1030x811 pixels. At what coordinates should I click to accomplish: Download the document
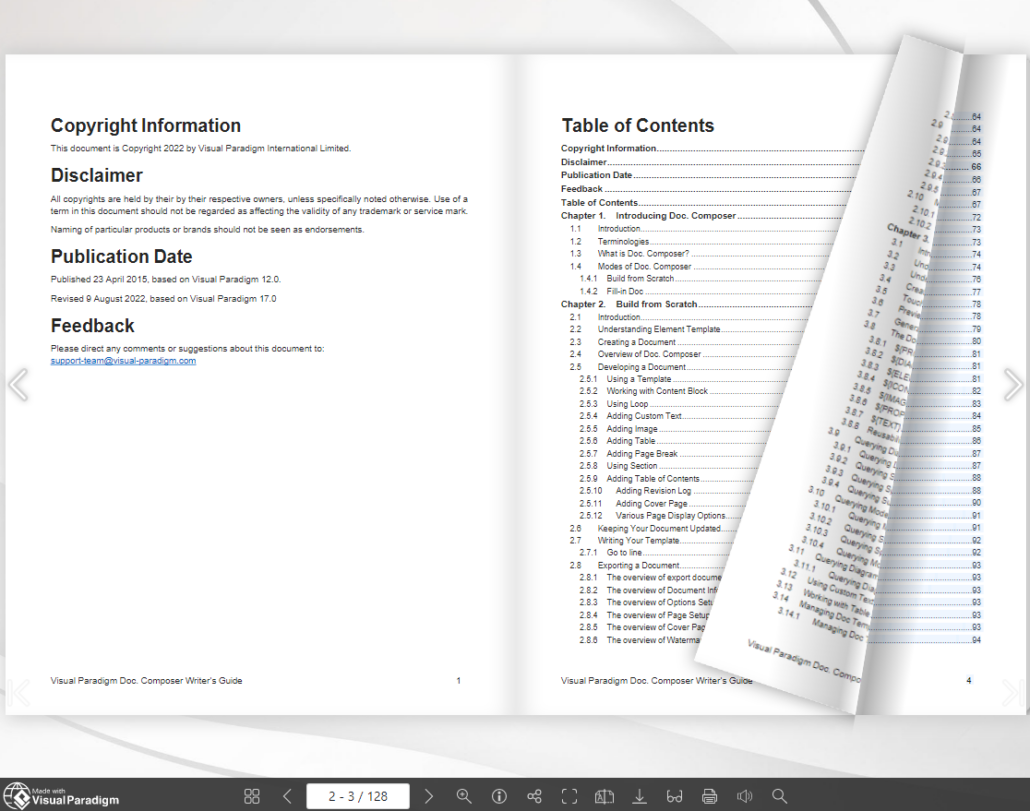639,796
